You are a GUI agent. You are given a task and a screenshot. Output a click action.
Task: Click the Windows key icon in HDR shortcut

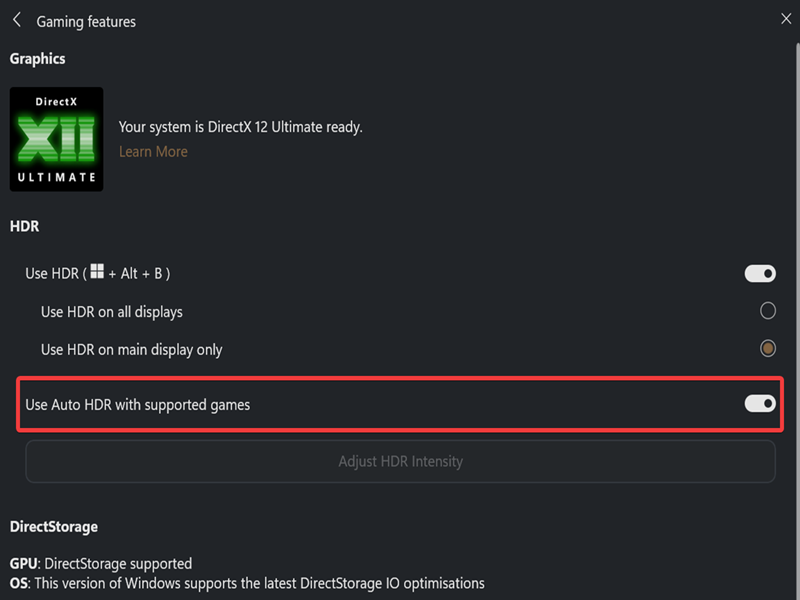[x=97, y=272]
